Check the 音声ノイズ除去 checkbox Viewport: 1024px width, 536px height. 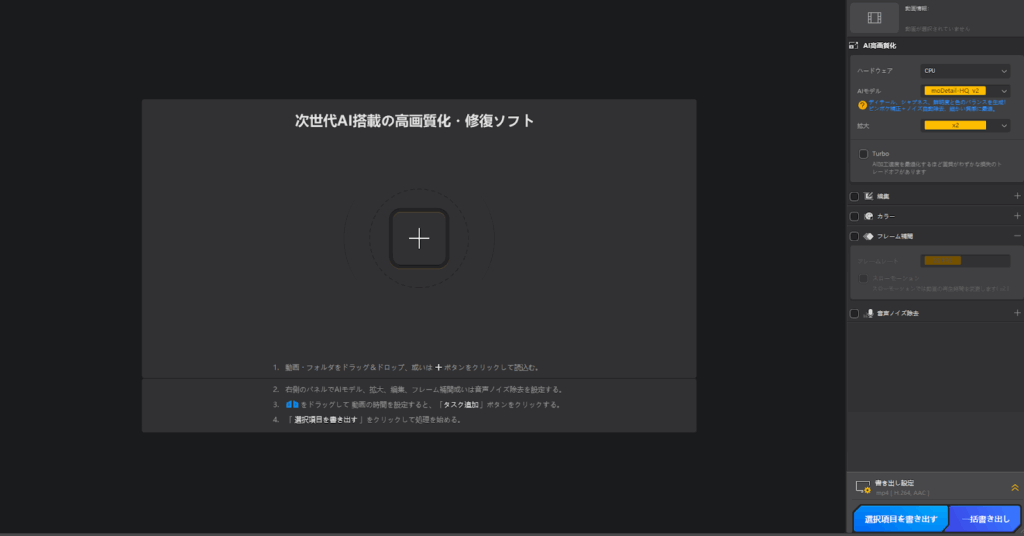pyautogui.click(x=854, y=313)
